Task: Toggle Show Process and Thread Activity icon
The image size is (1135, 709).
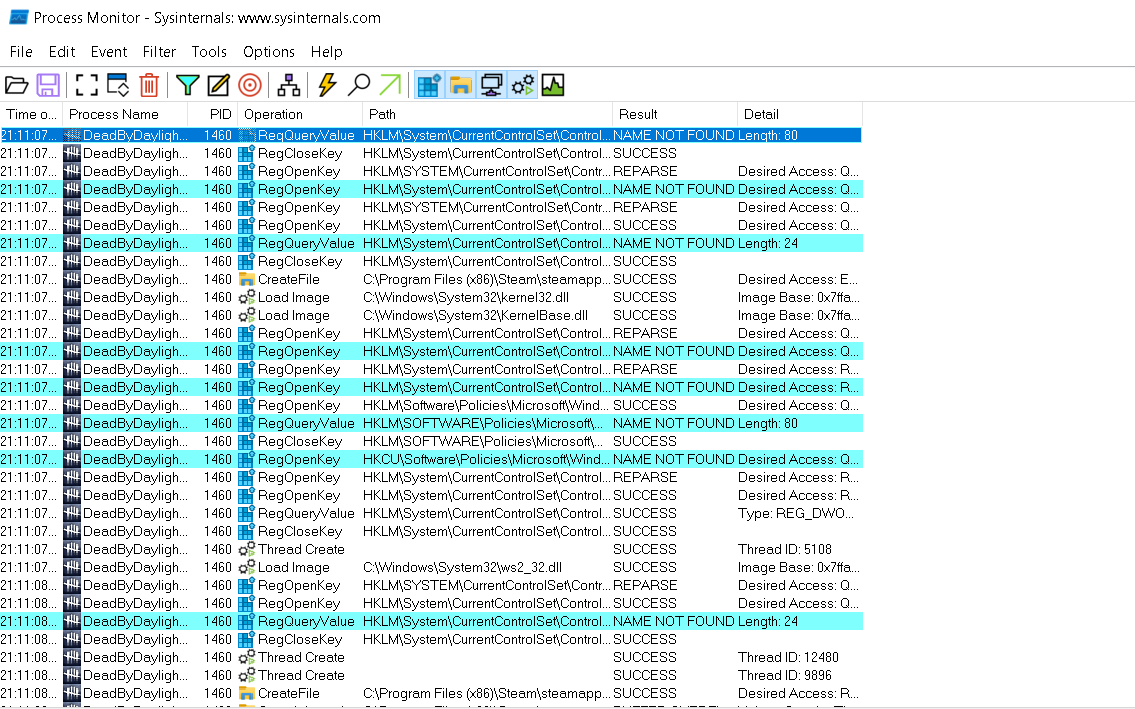Action: pos(523,85)
